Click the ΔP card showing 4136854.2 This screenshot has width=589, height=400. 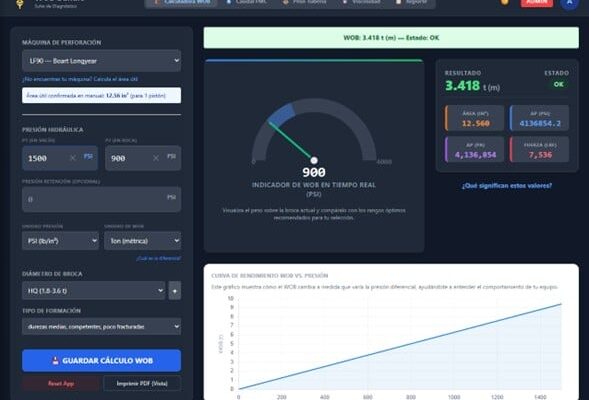pyautogui.click(x=539, y=118)
